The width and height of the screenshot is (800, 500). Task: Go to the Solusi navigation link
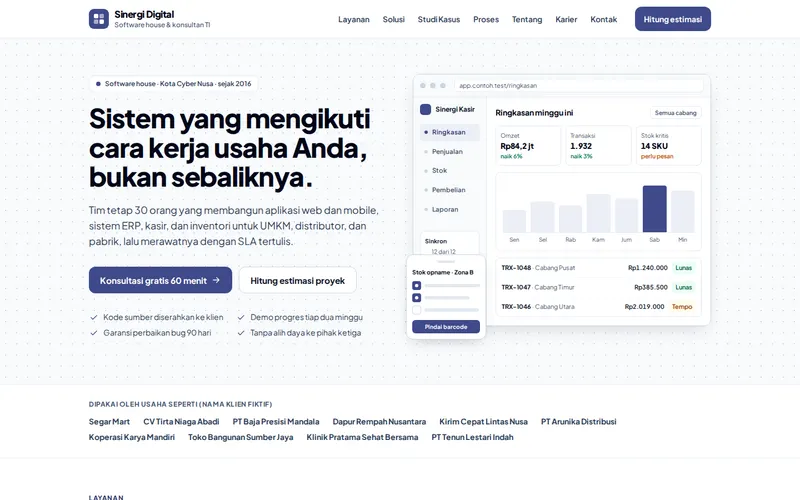393,19
